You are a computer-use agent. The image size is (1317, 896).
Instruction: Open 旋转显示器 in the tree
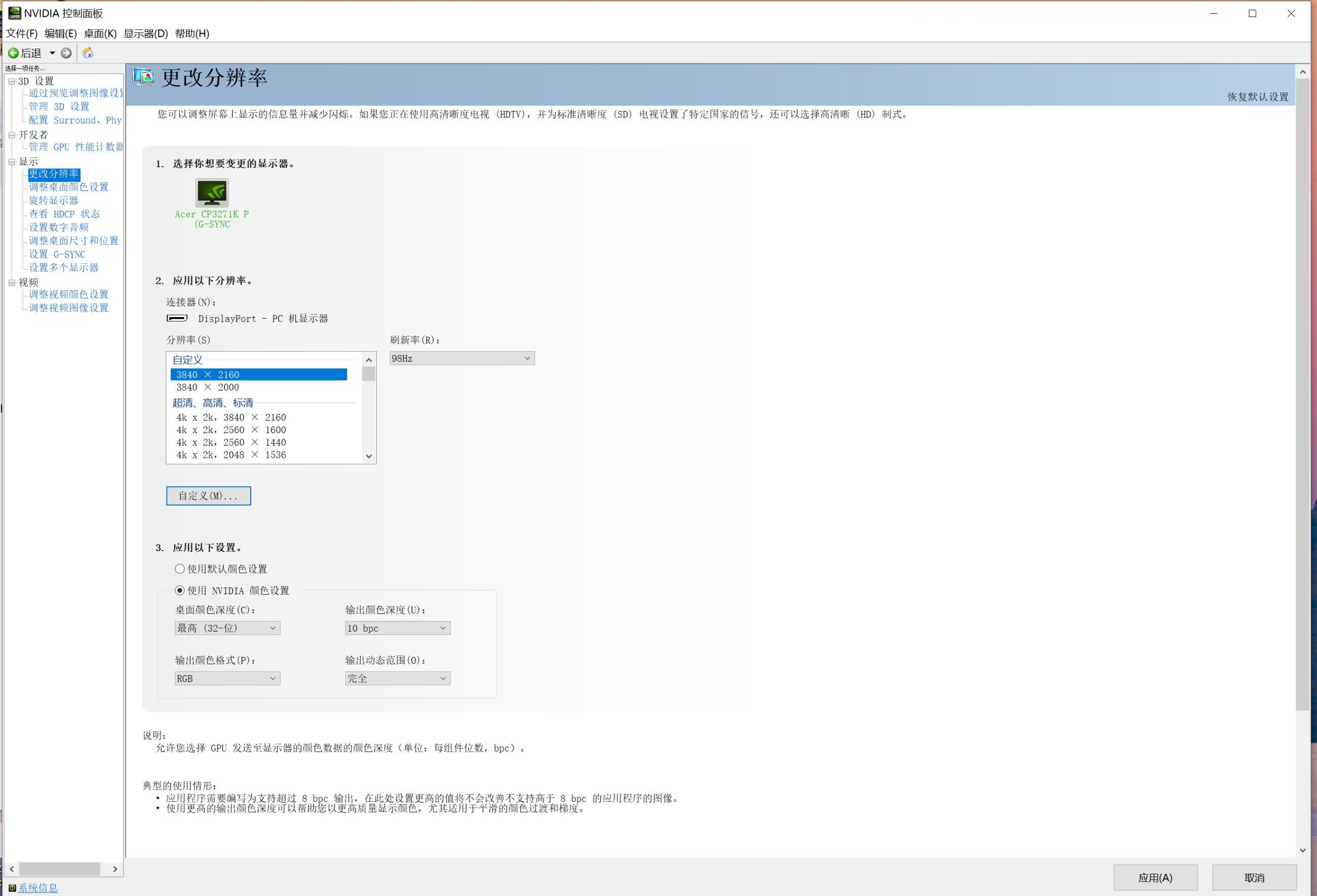[x=54, y=201]
